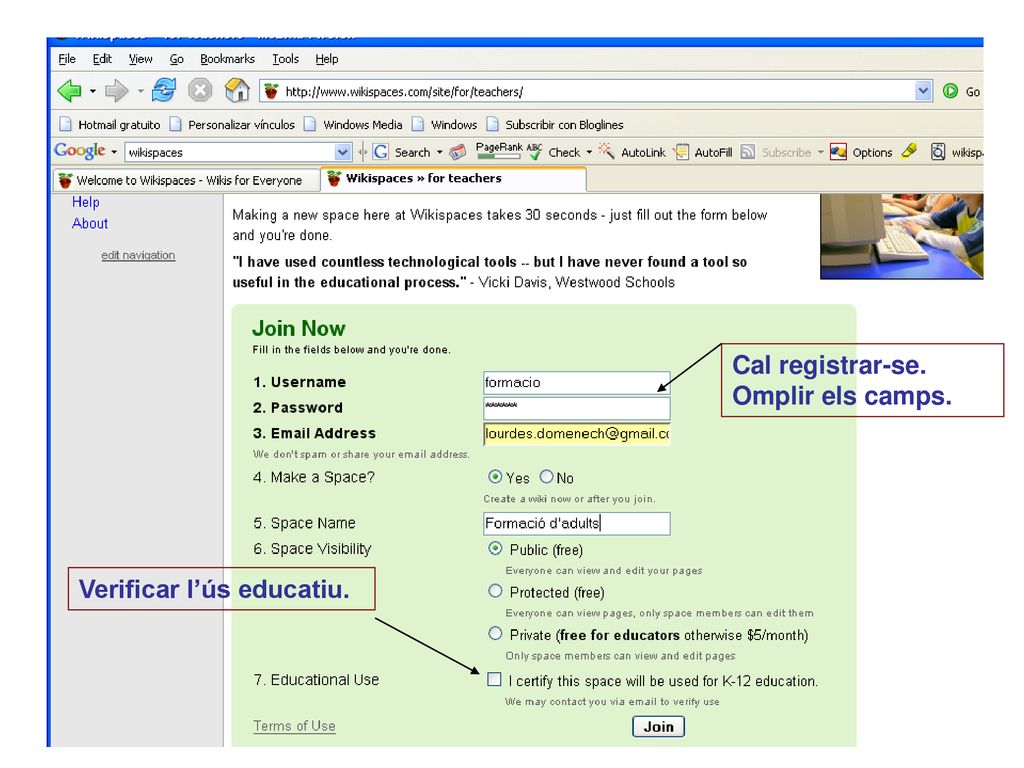This screenshot has height=768, width=1024.
Task: Open the Back button history dropdown
Action: coord(93,91)
